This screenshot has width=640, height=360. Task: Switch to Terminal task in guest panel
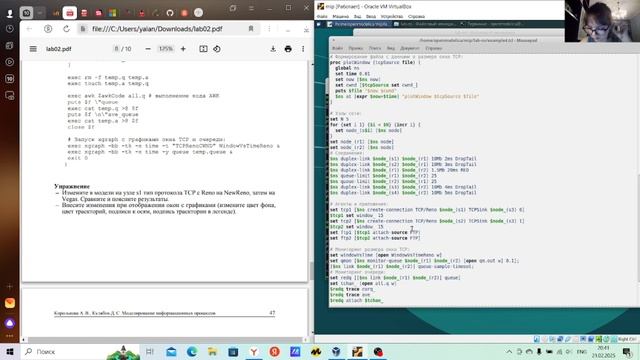pos(491,24)
